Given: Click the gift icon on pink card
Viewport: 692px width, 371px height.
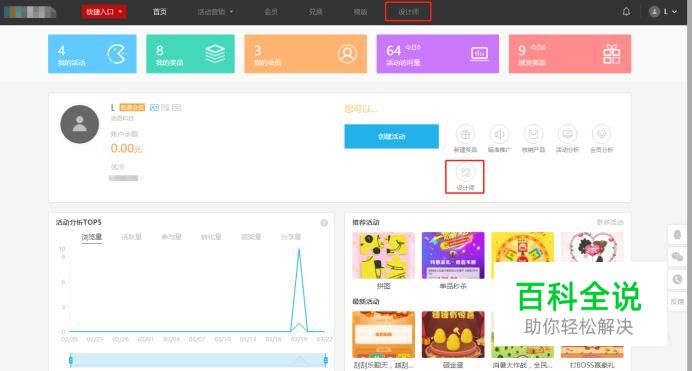Looking at the screenshot, I should pos(611,54).
